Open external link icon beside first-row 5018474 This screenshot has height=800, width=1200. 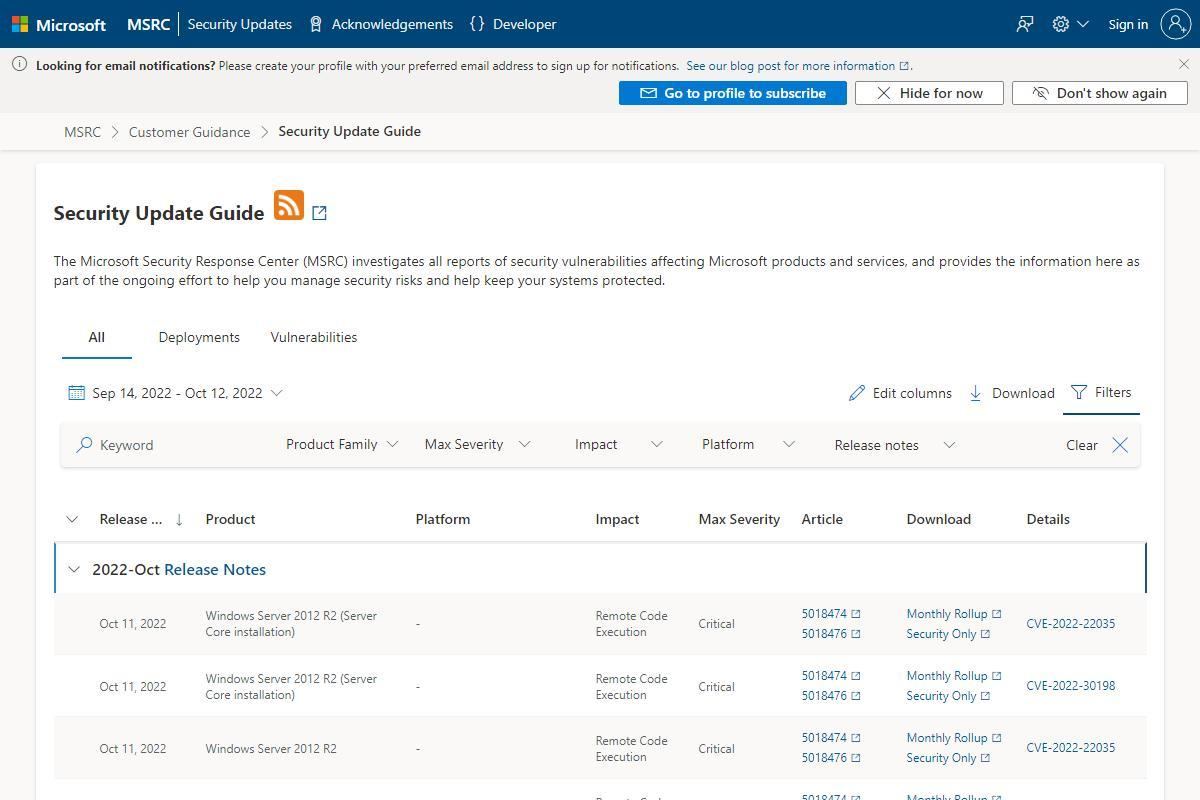[855, 614]
